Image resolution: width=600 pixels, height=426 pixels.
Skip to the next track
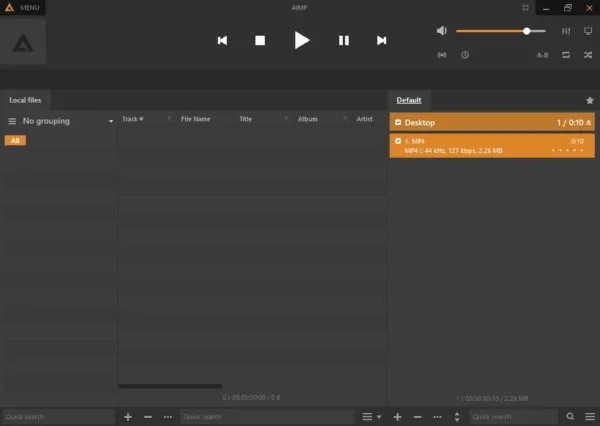pos(381,40)
